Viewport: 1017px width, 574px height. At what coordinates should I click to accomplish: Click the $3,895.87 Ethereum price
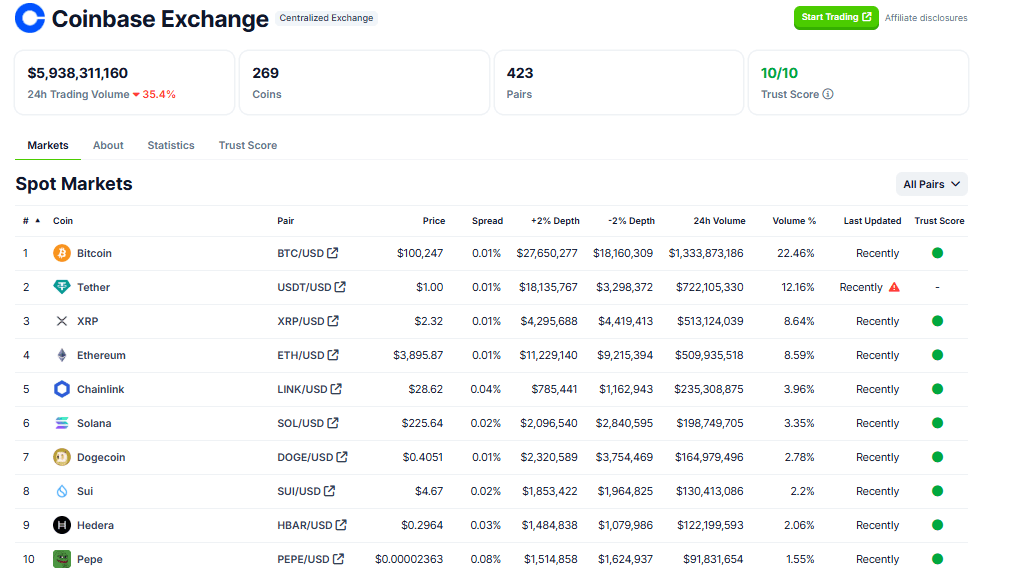click(418, 355)
